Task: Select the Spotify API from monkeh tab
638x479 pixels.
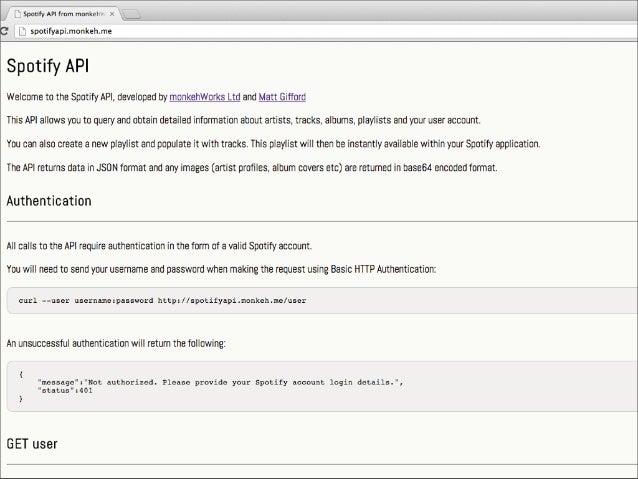Action: point(62,14)
